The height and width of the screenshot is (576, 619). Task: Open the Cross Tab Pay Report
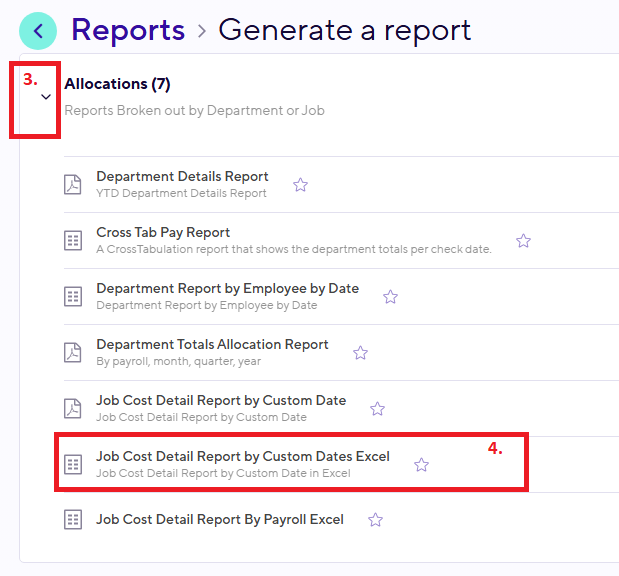pos(163,232)
